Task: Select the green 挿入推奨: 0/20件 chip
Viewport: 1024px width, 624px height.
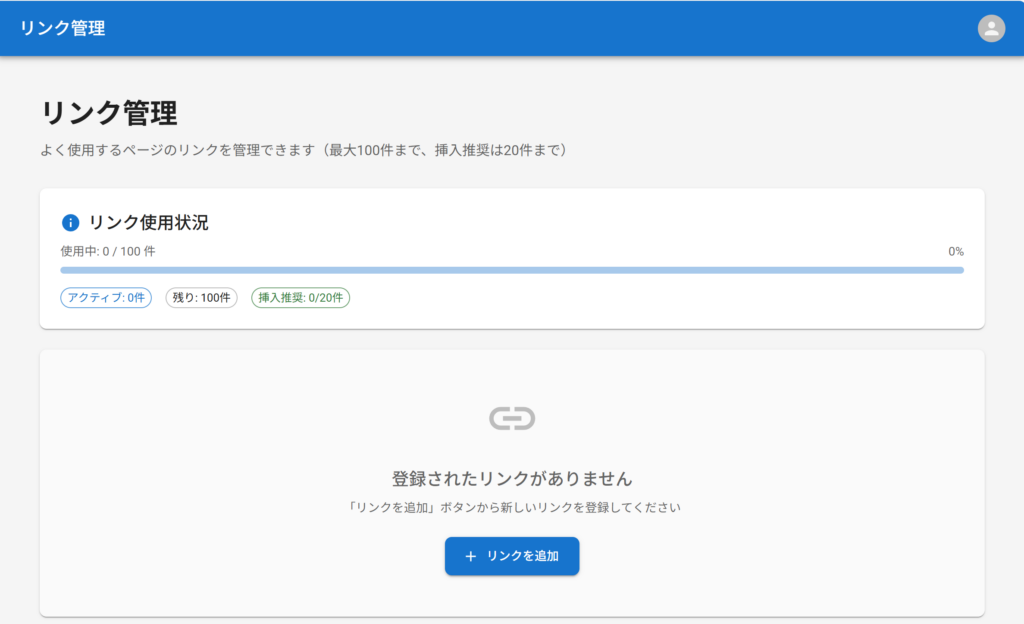Action: click(300, 298)
